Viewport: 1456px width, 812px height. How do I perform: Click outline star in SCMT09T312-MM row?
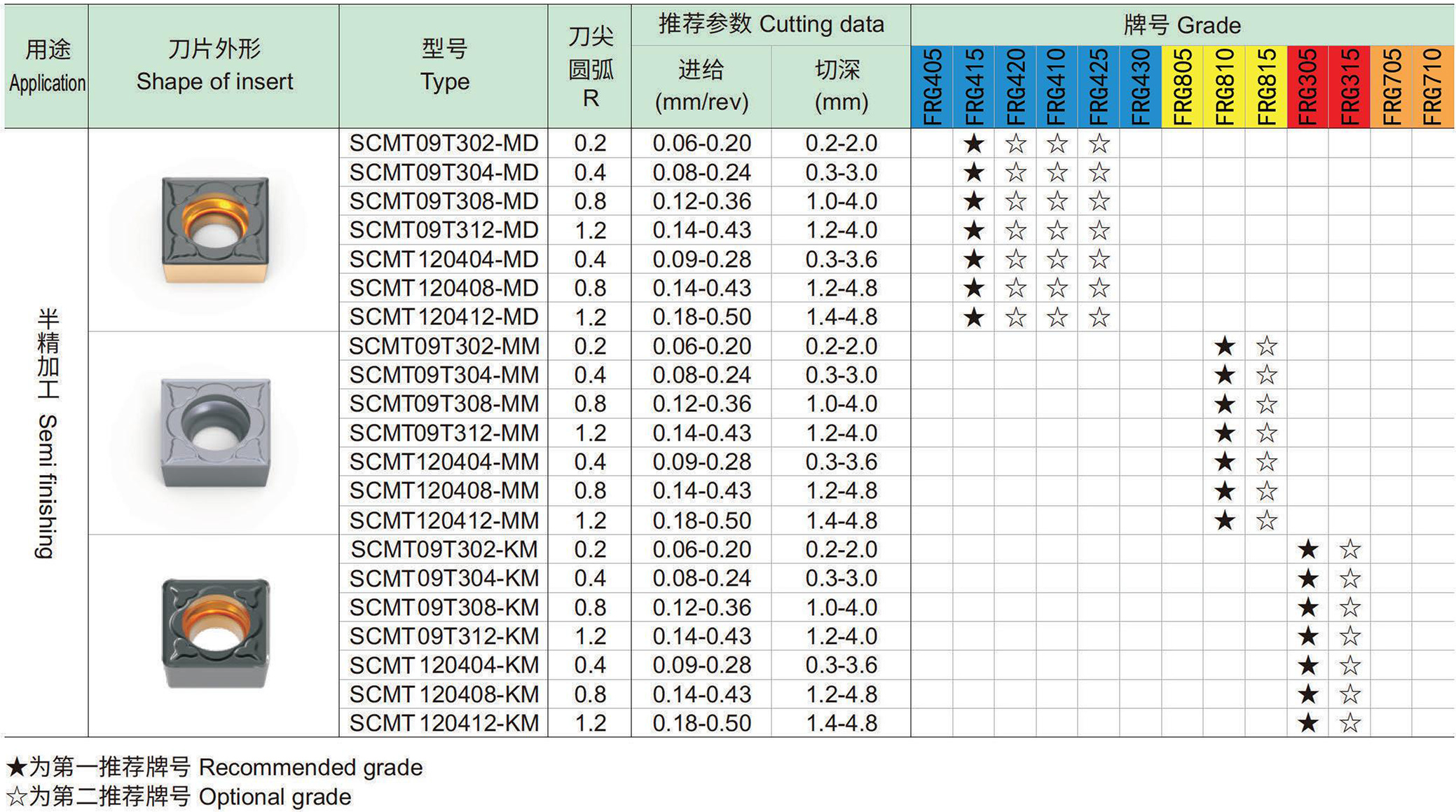coord(1266,433)
